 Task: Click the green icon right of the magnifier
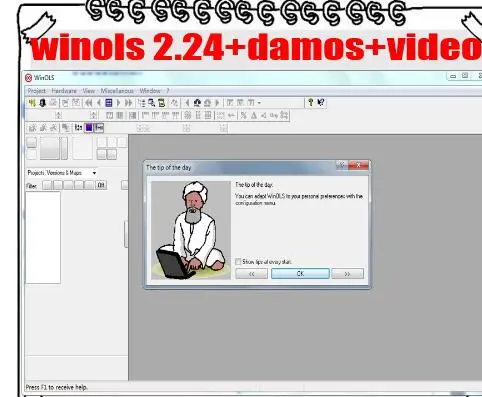162,103
